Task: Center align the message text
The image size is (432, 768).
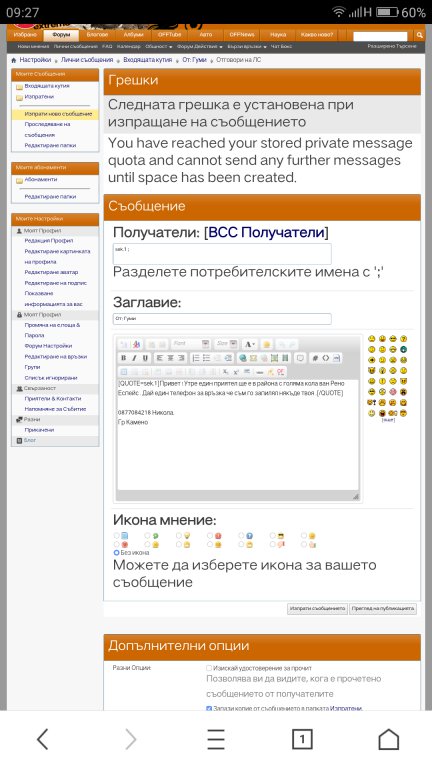Action: [170, 358]
